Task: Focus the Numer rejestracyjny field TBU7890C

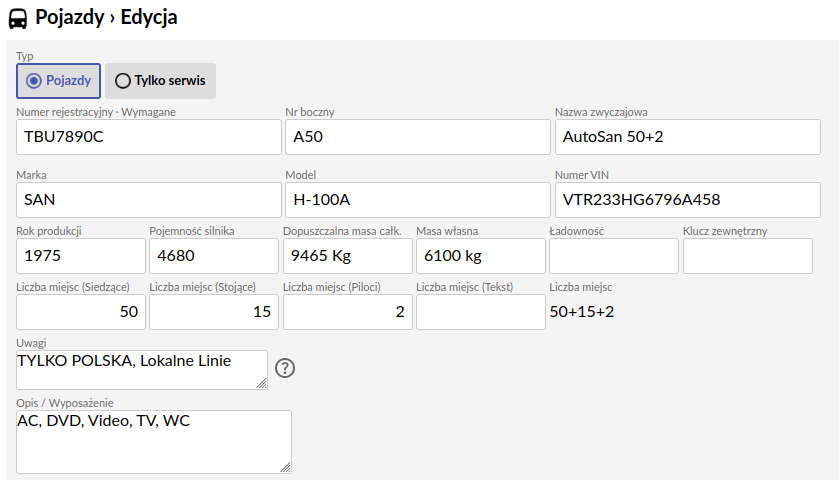Action: tap(149, 137)
